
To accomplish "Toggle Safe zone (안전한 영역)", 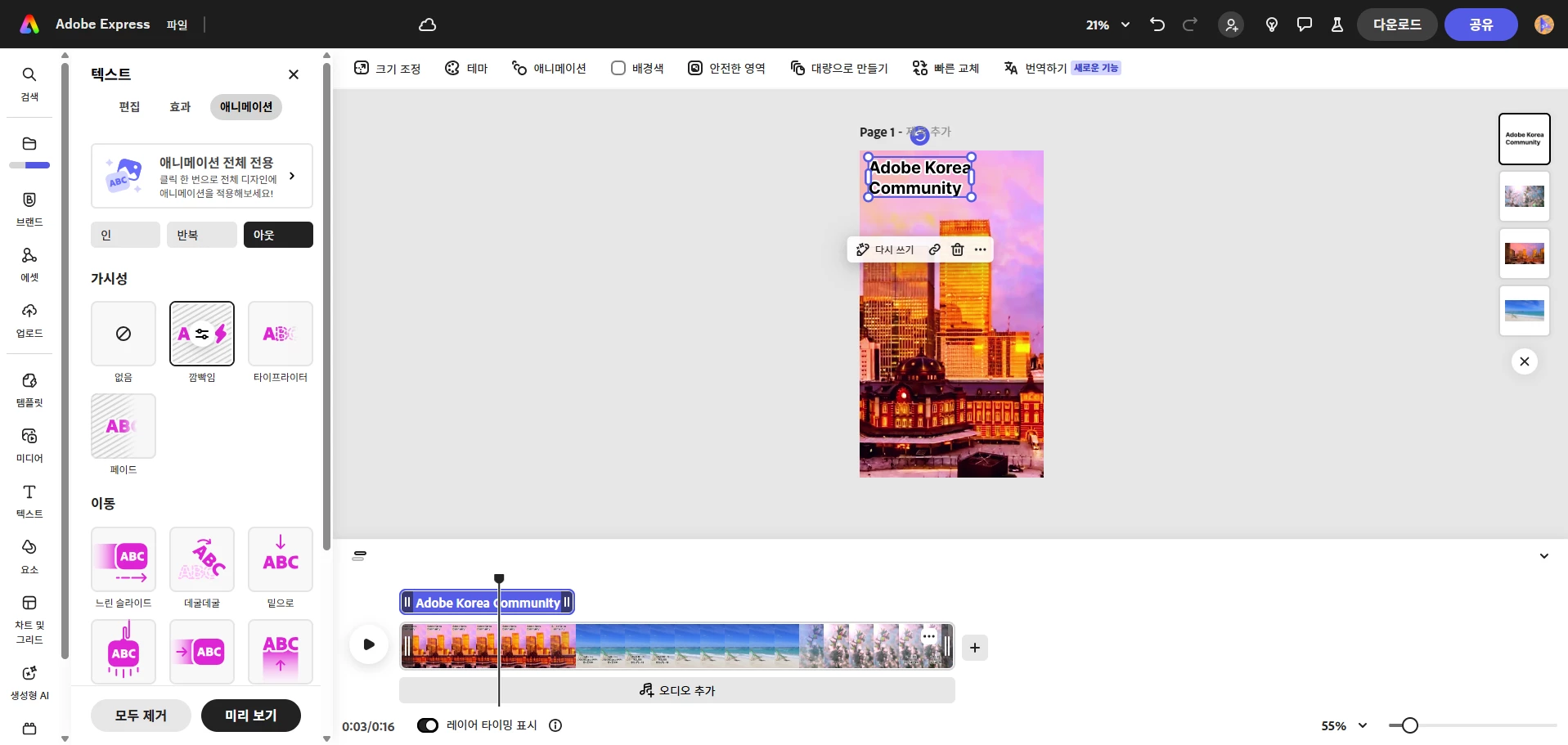I will coord(726,68).
